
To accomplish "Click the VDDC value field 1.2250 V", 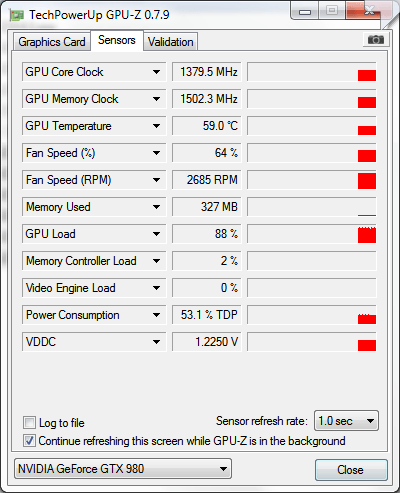I will pos(206,342).
